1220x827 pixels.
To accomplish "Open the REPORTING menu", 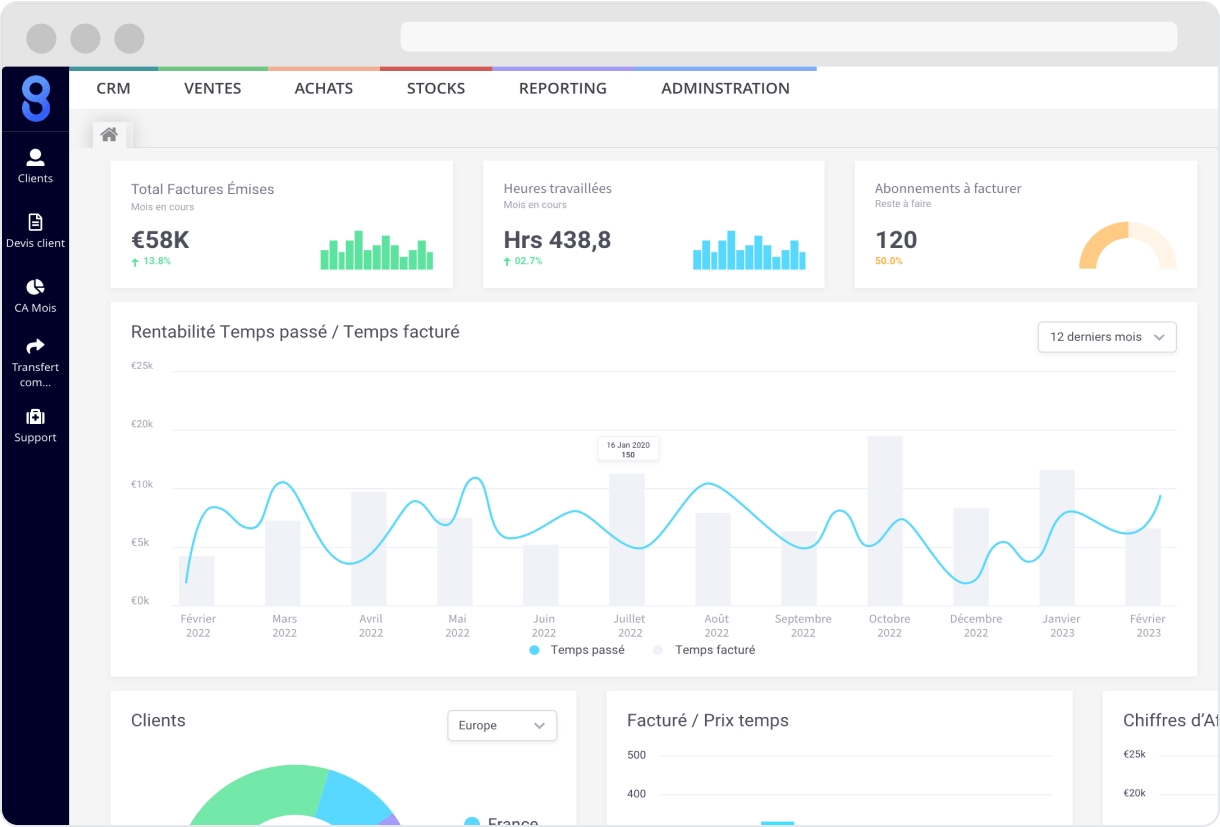I will (562, 88).
